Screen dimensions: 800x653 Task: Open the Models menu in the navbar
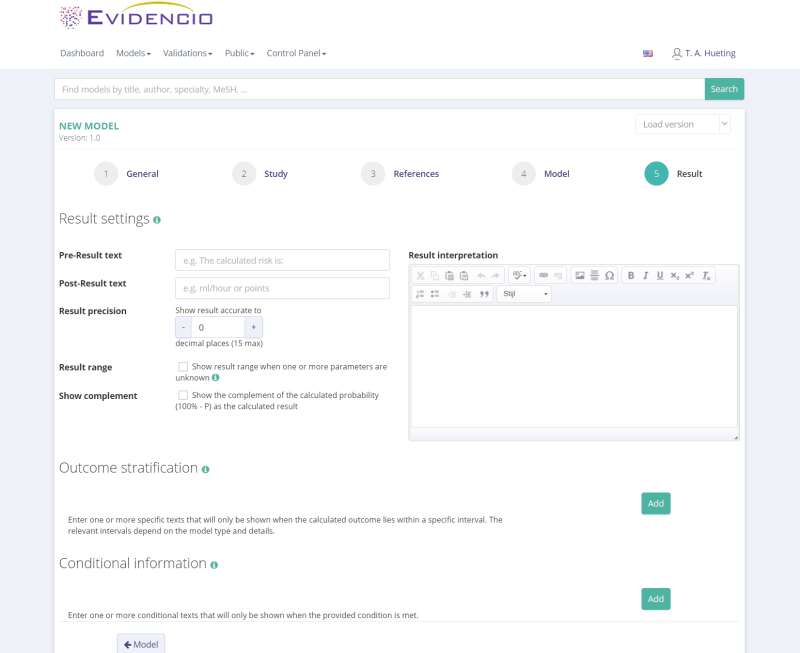133,53
